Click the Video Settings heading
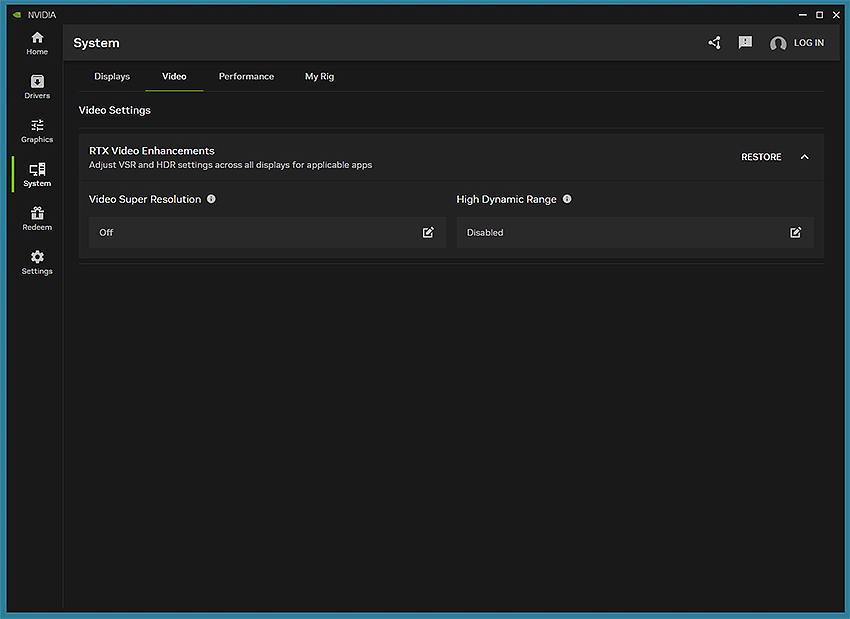850x619 pixels. (114, 110)
